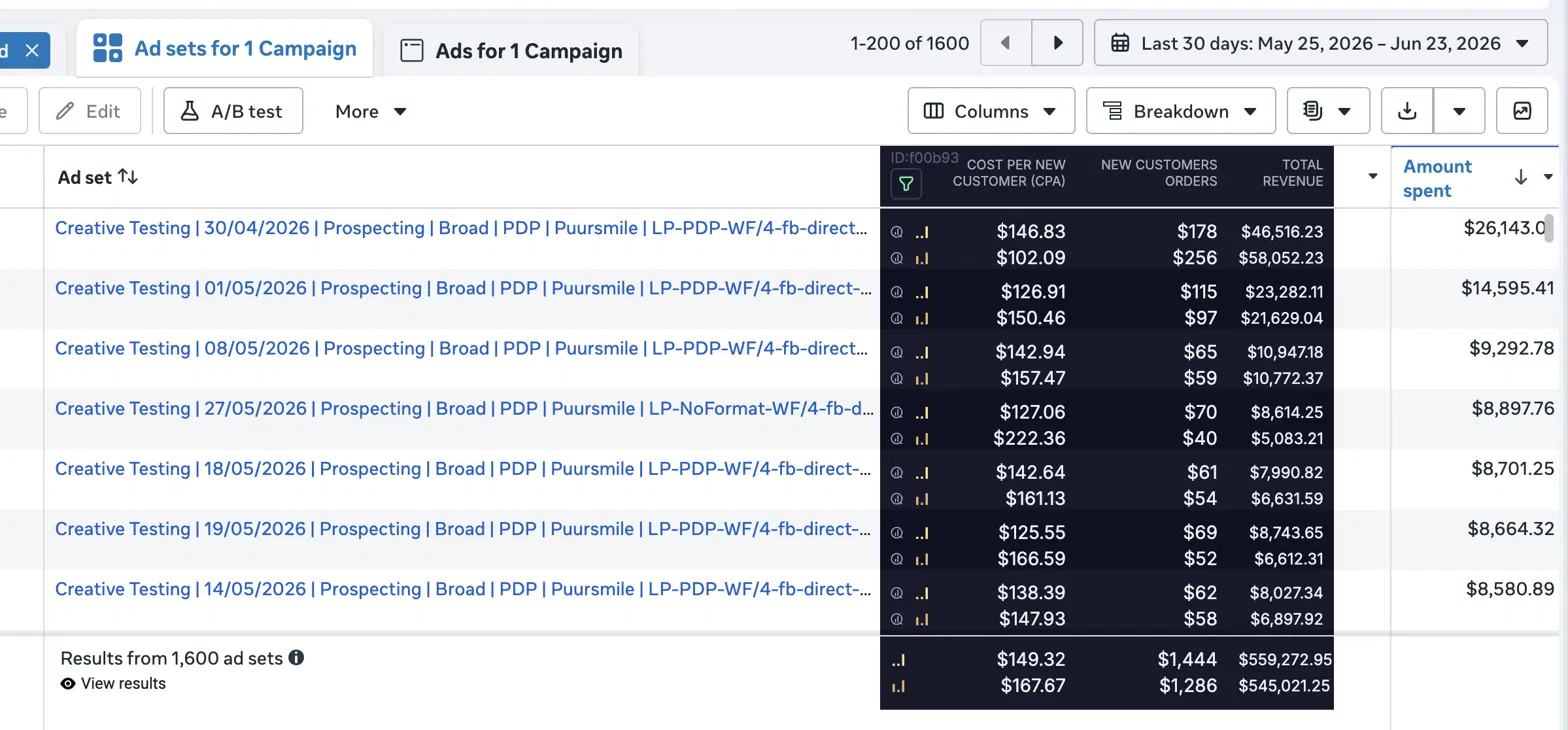Expand the More menu
The width and height of the screenshot is (1568, 730).
tap(370, 111)
